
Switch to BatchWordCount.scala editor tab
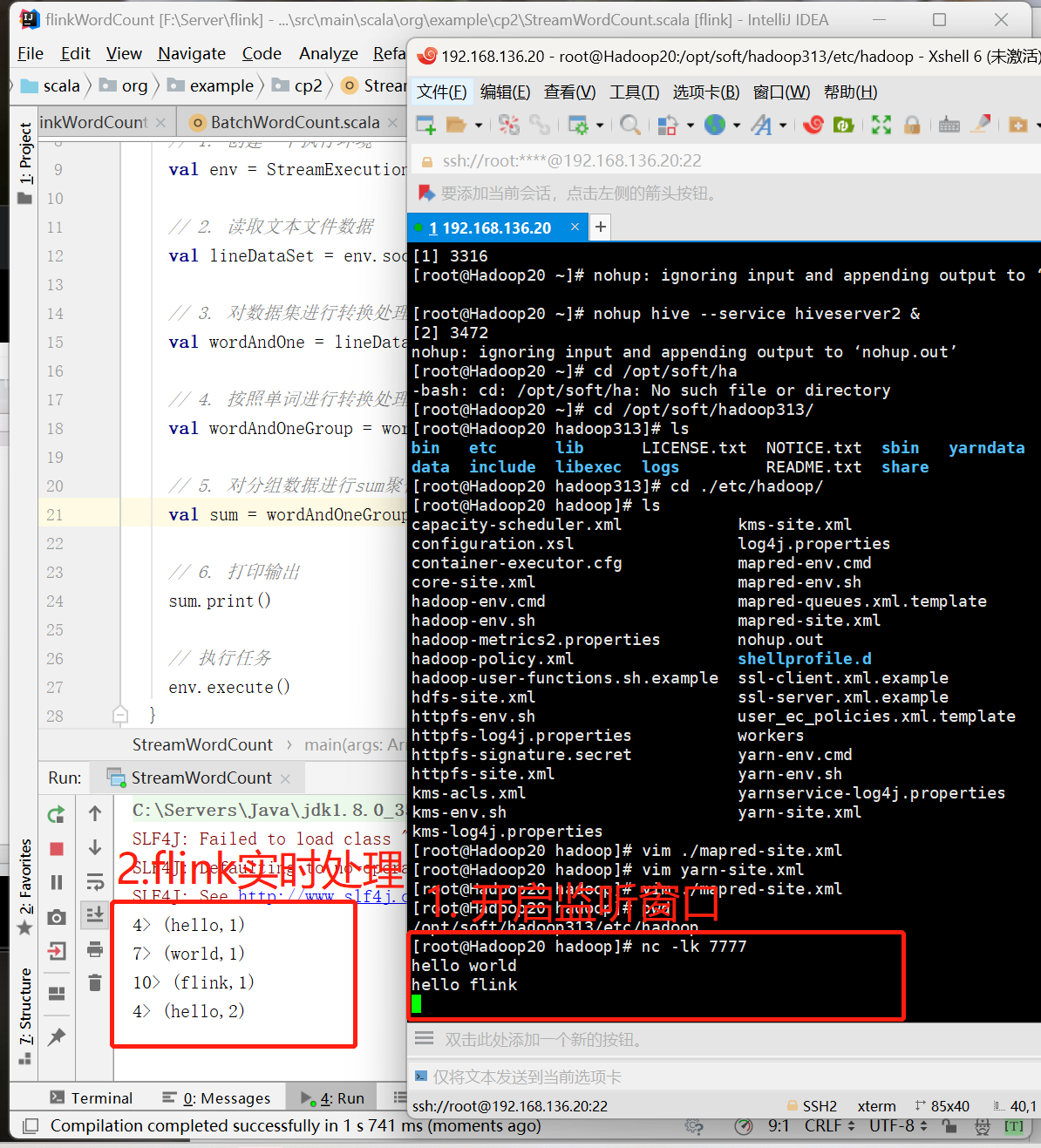(295, 123)
